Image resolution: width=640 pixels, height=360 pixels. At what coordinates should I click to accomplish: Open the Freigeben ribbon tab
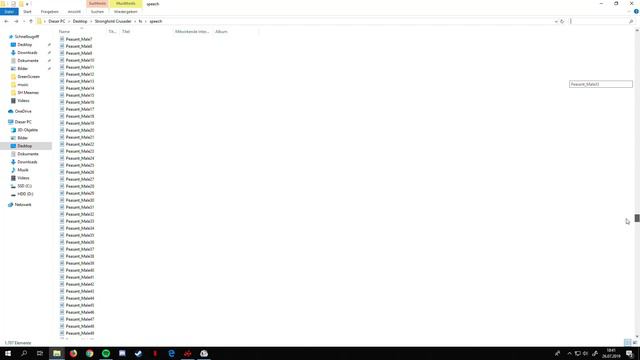(x=49, y=12)
